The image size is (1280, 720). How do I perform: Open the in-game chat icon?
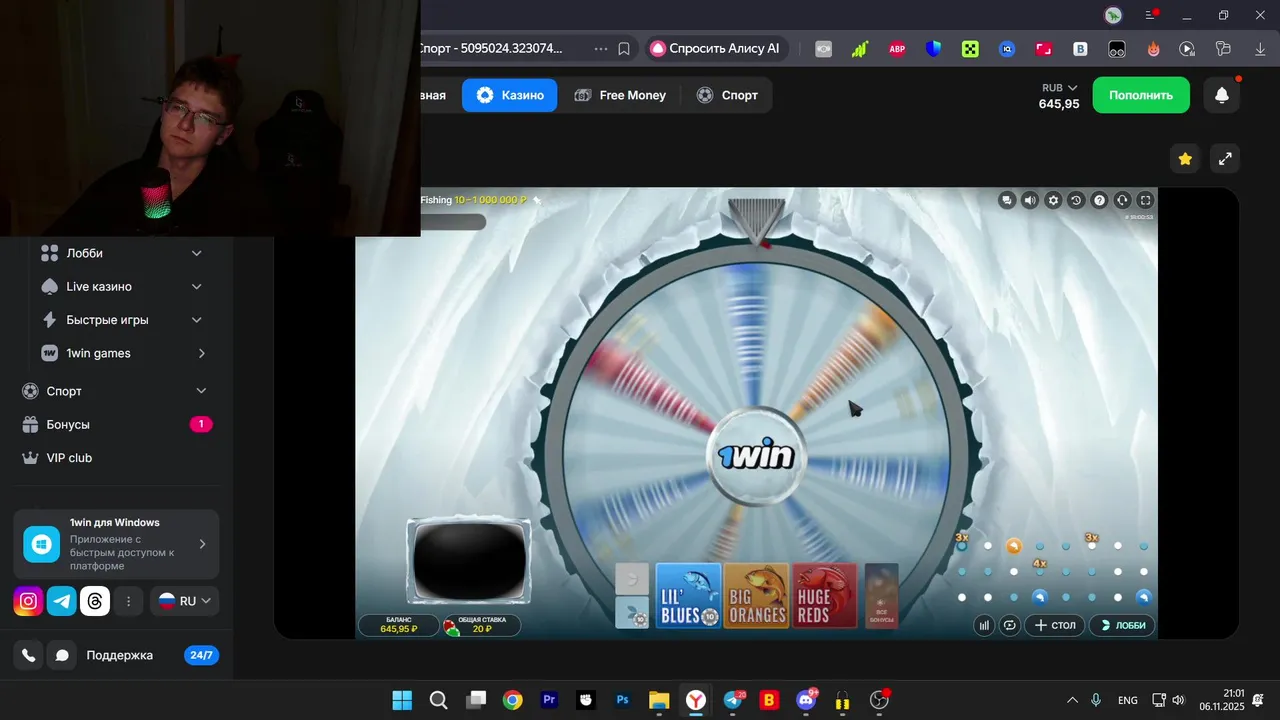tap(1007, 200)
